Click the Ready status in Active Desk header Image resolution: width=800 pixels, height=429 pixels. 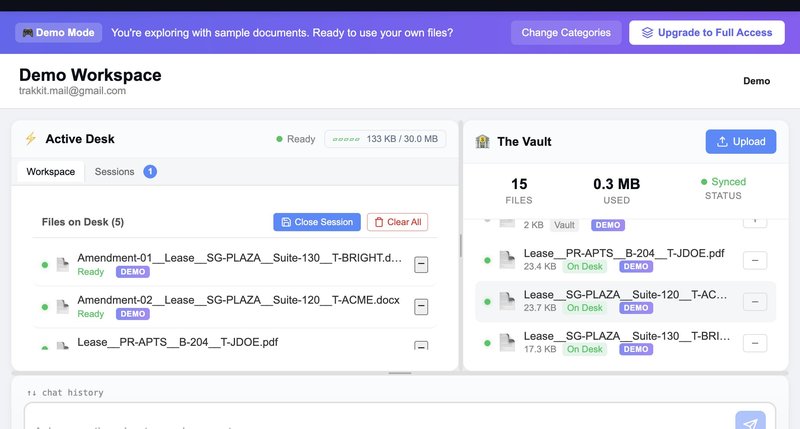pyautogui.click(x=296, y=139)
